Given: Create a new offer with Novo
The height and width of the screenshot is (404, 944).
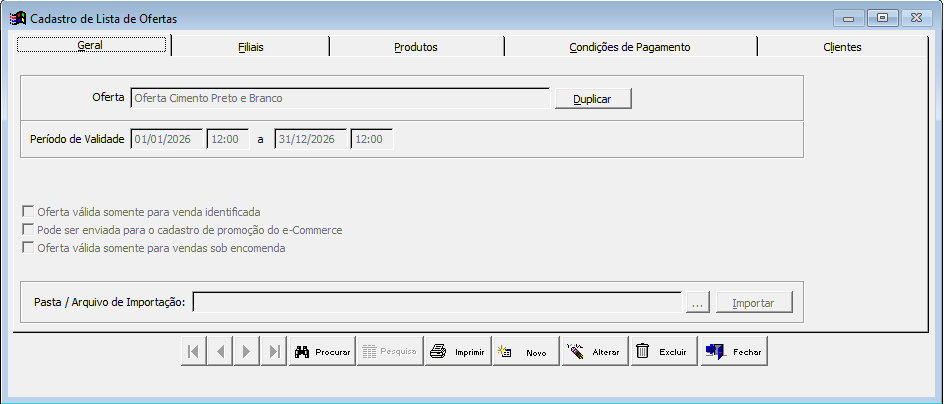Looking at the screenshot, I should (x=525, y=352).
